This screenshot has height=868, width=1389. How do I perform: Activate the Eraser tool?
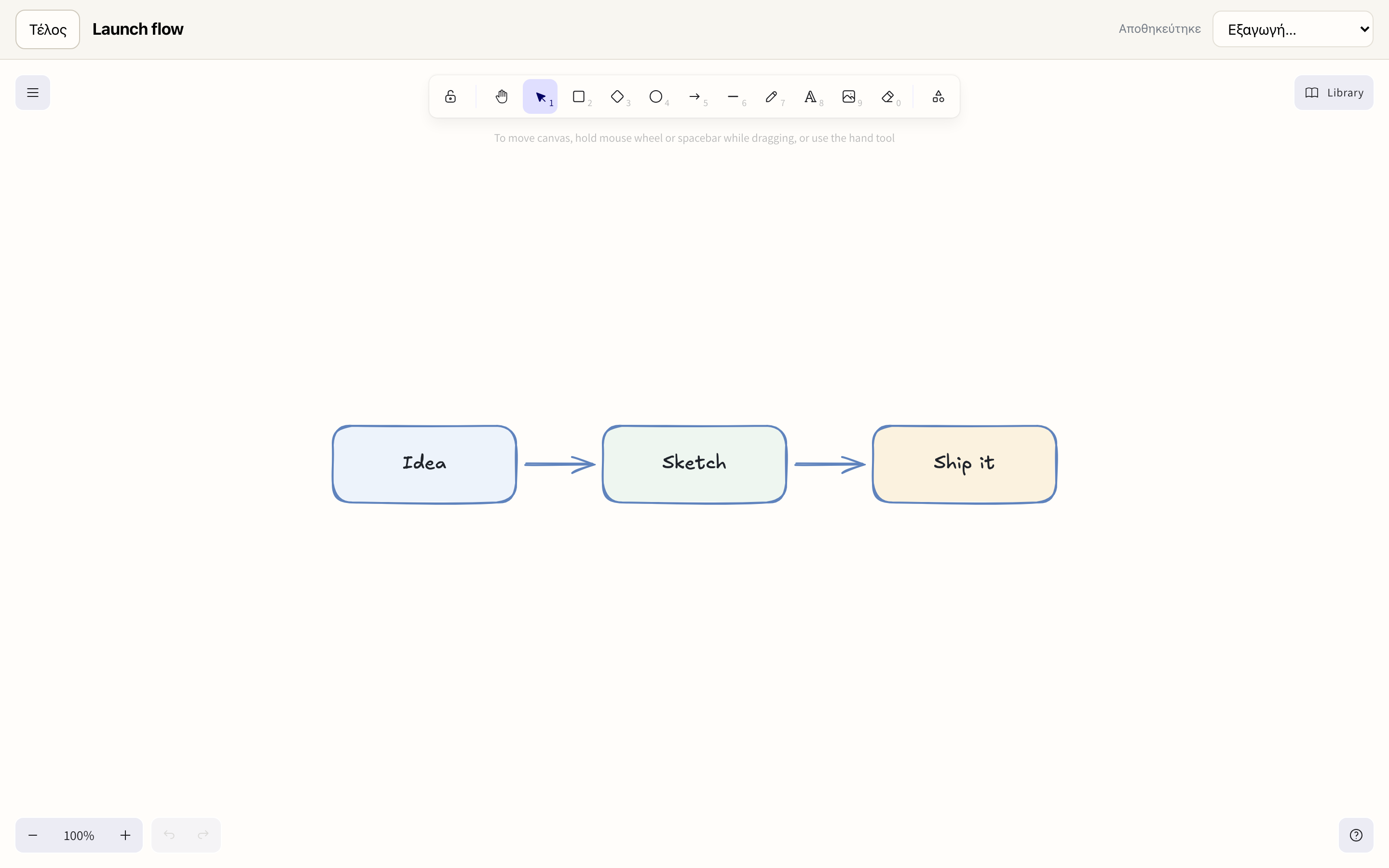[887, 96]
